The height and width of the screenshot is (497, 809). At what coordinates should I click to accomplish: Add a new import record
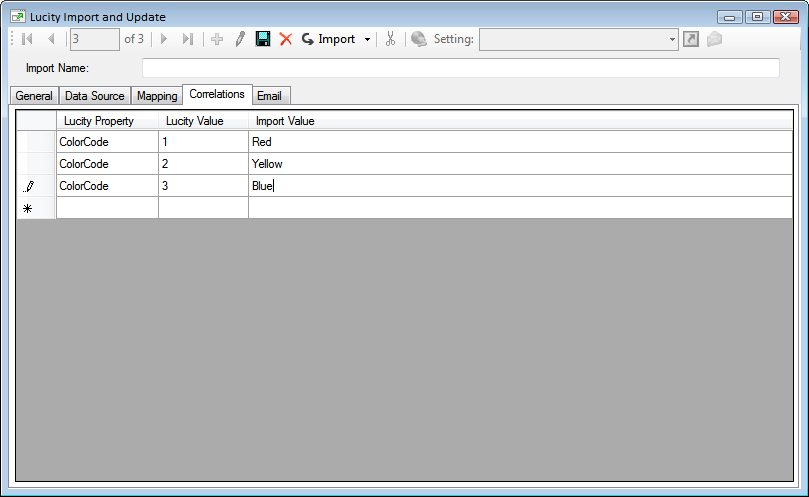[x=217, y=39]
